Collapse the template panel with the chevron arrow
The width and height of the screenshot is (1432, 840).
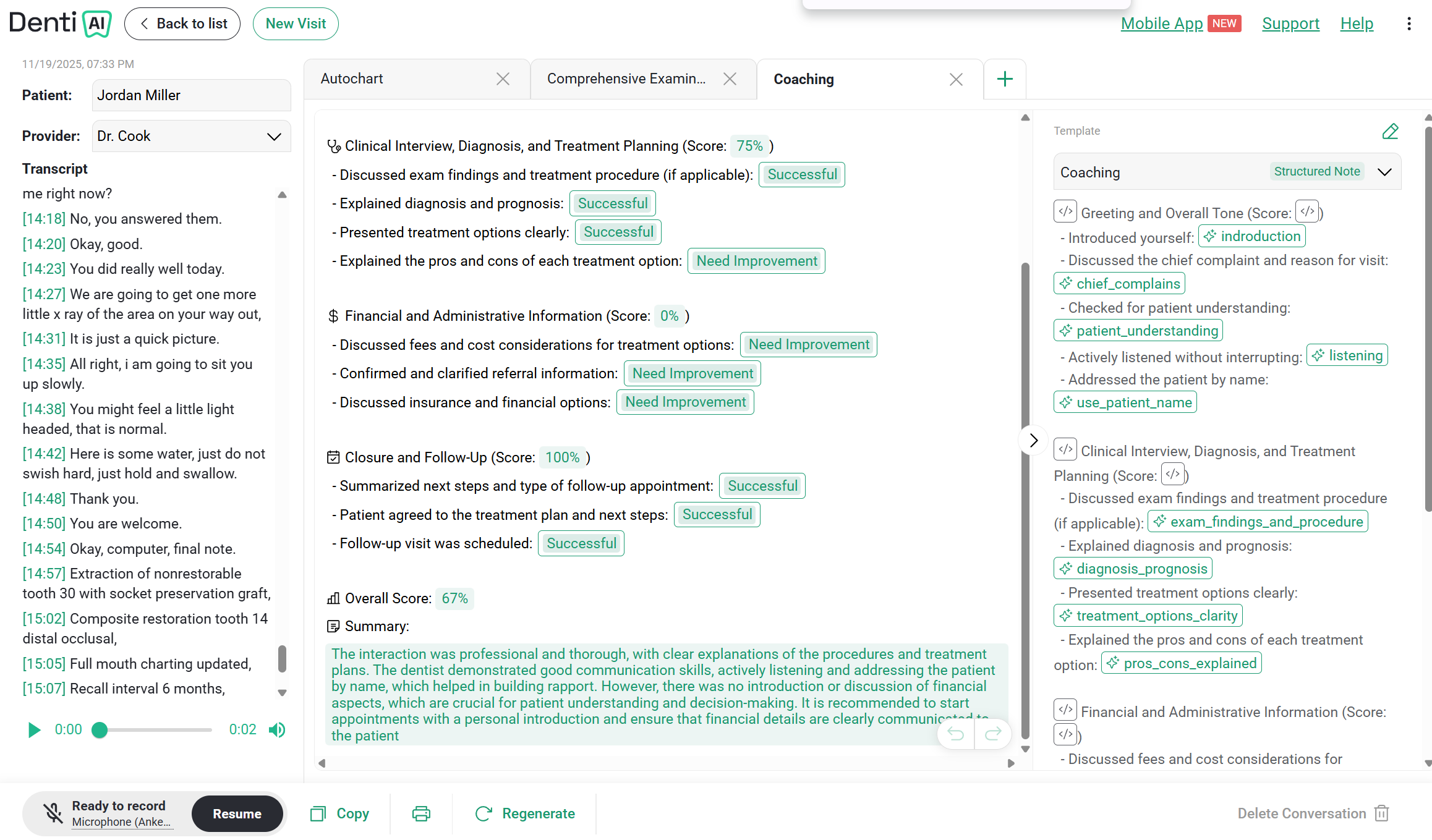tap(1033, 440)
